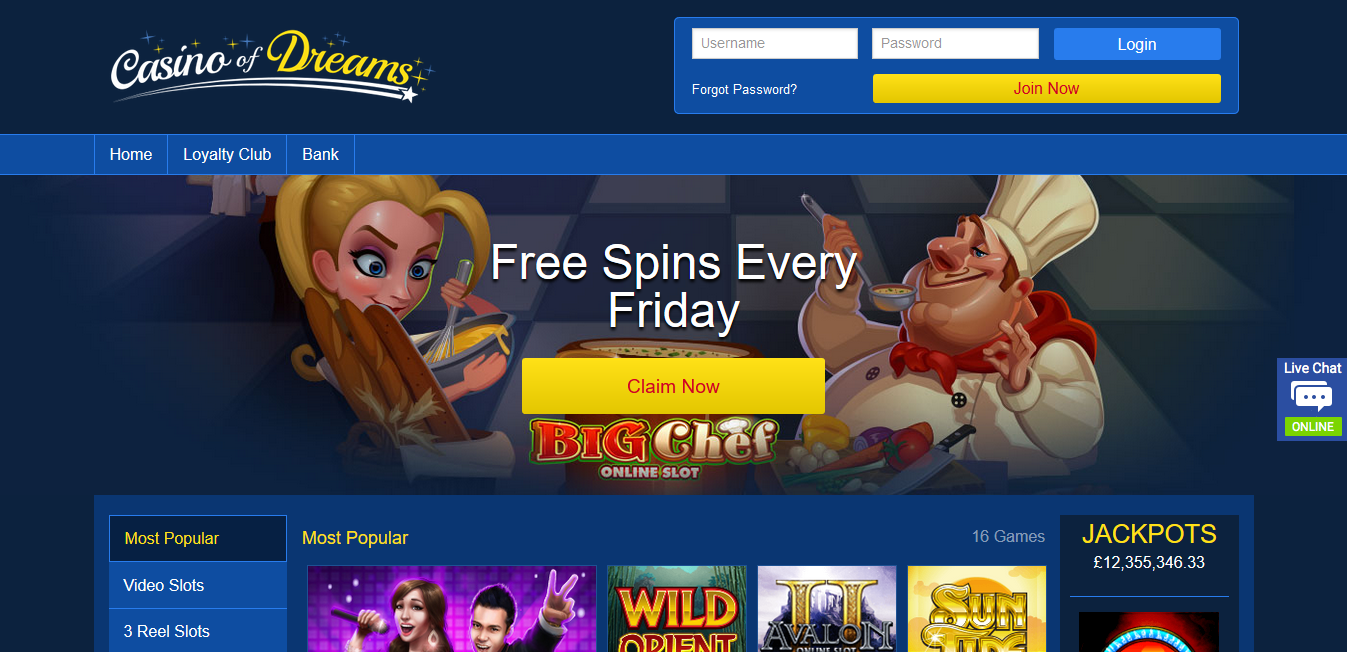Open the Avalon II game thumbnail
Screen dimensions: 1347x652
tap(827, 609)
